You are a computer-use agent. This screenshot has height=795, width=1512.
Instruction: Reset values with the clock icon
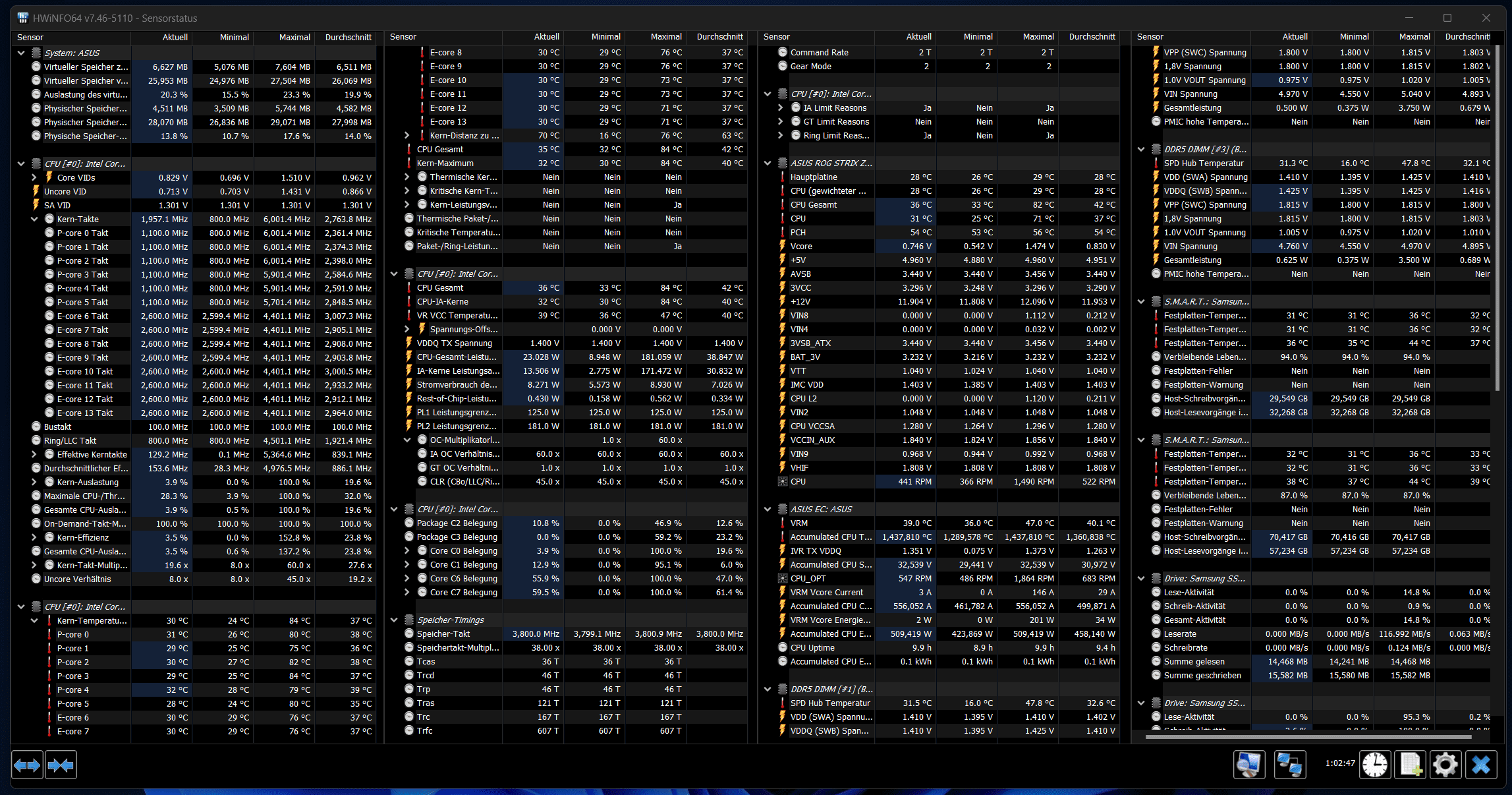coord(1375,765)
